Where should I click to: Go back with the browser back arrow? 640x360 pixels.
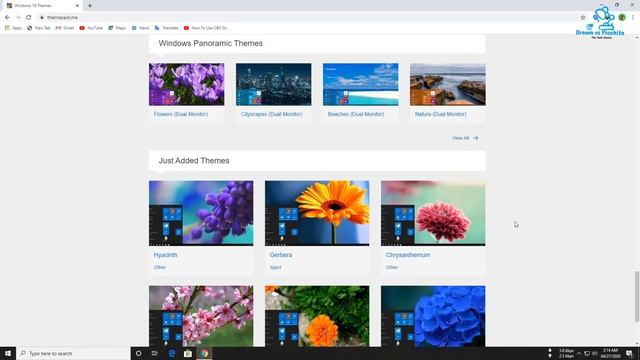point(7,18)
